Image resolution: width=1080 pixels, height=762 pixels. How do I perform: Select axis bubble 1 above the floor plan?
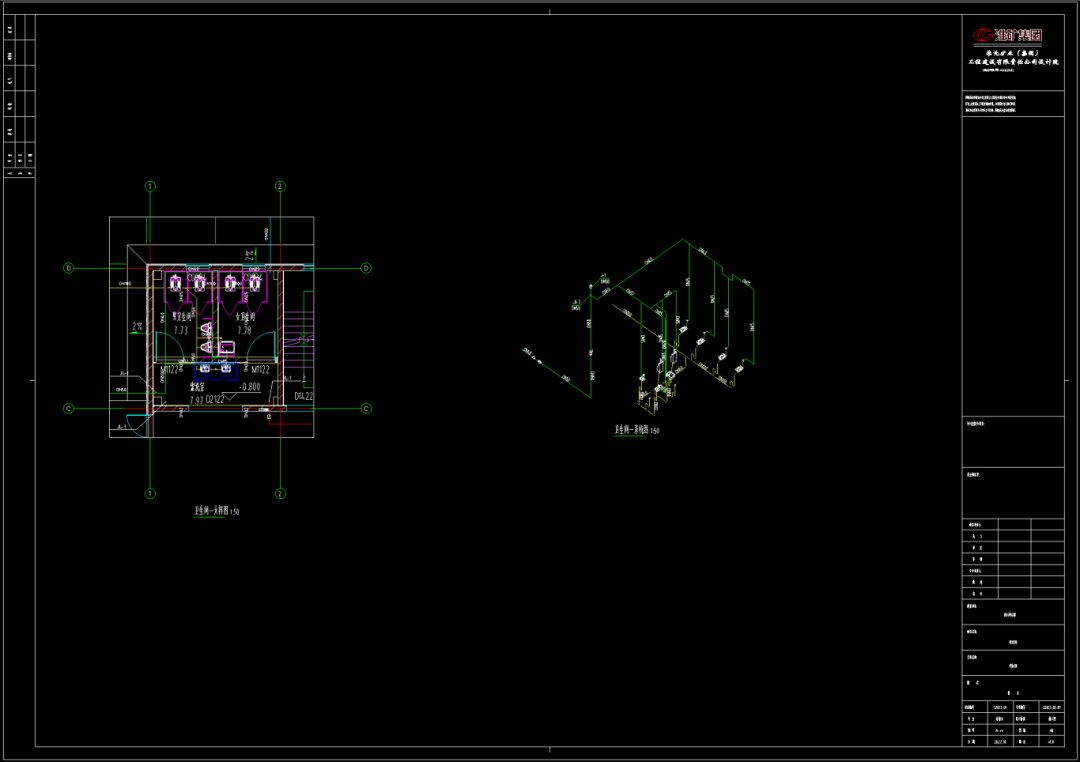[x=150, y=187]
